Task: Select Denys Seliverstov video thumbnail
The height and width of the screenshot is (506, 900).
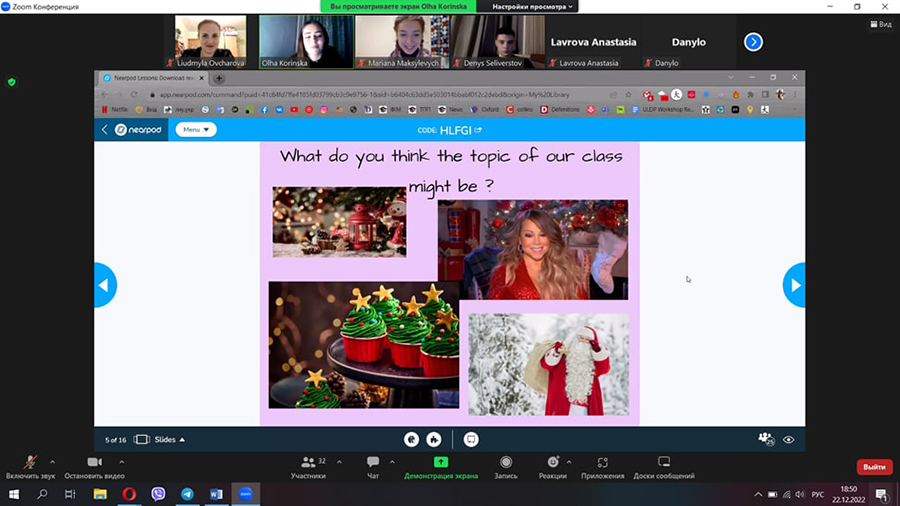Action: (x=497, y=42)
